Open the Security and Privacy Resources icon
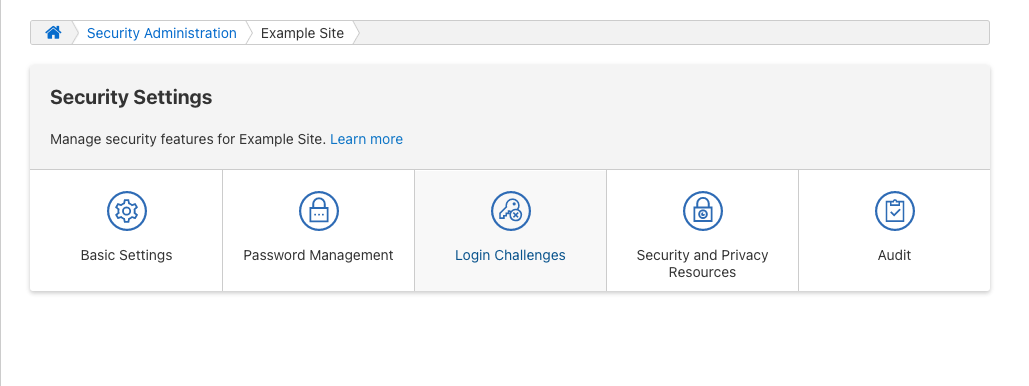 pyautogui.click(x=703, y=211)
